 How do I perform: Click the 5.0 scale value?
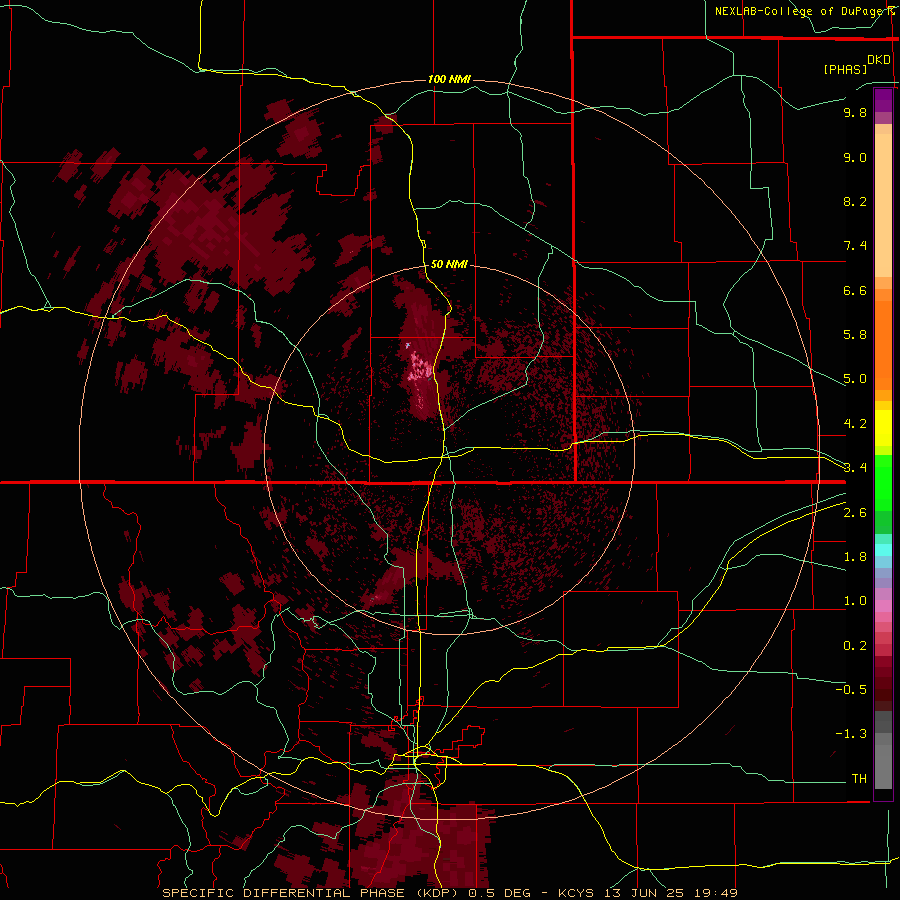click(855, 379)
